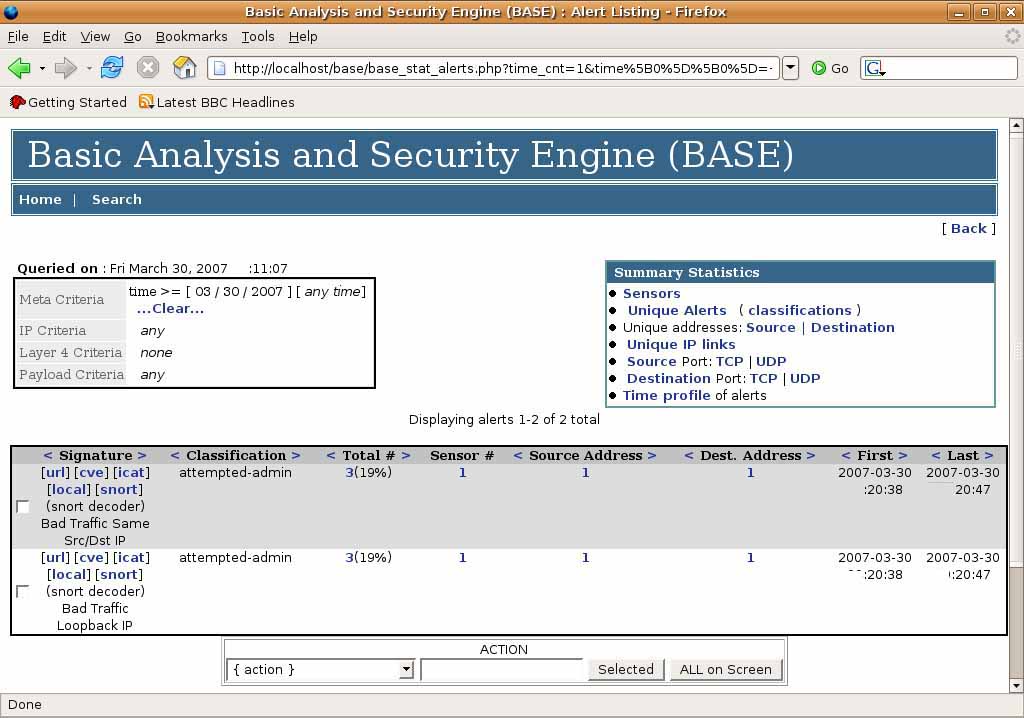Sort Source Address column descending with > arrow
The image size is (1024, 718).
point(651,455)
